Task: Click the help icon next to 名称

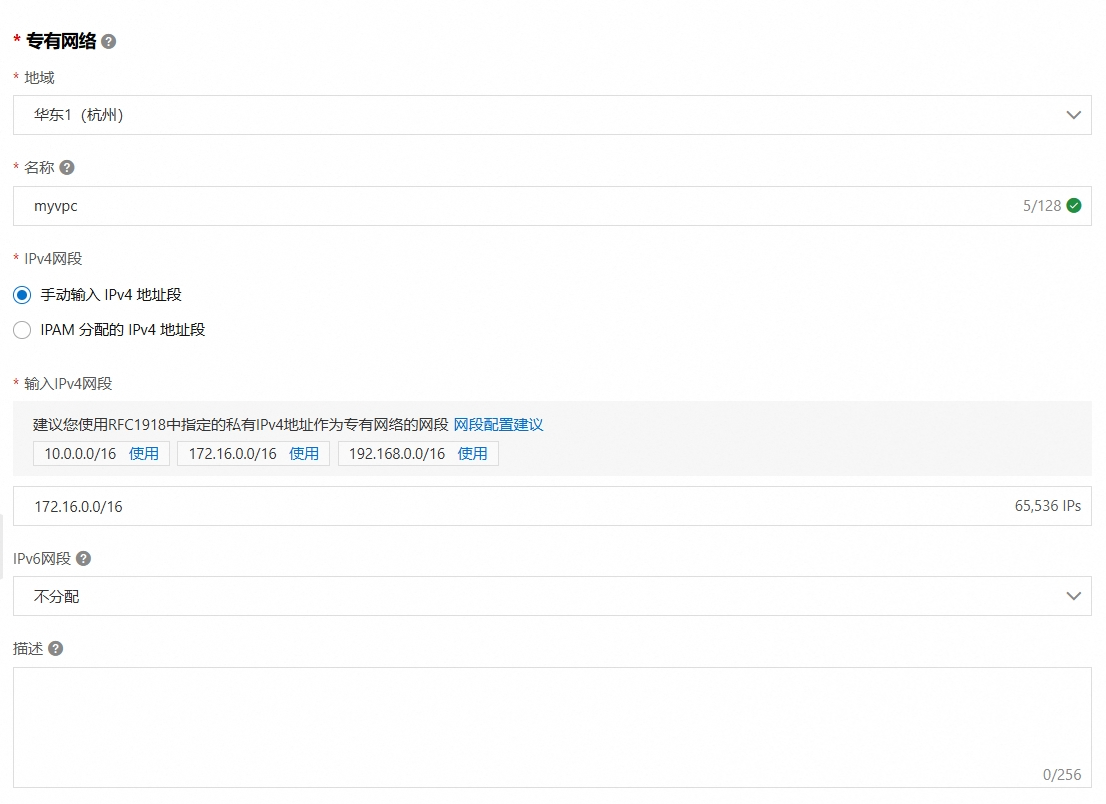Action: point(67,168)
